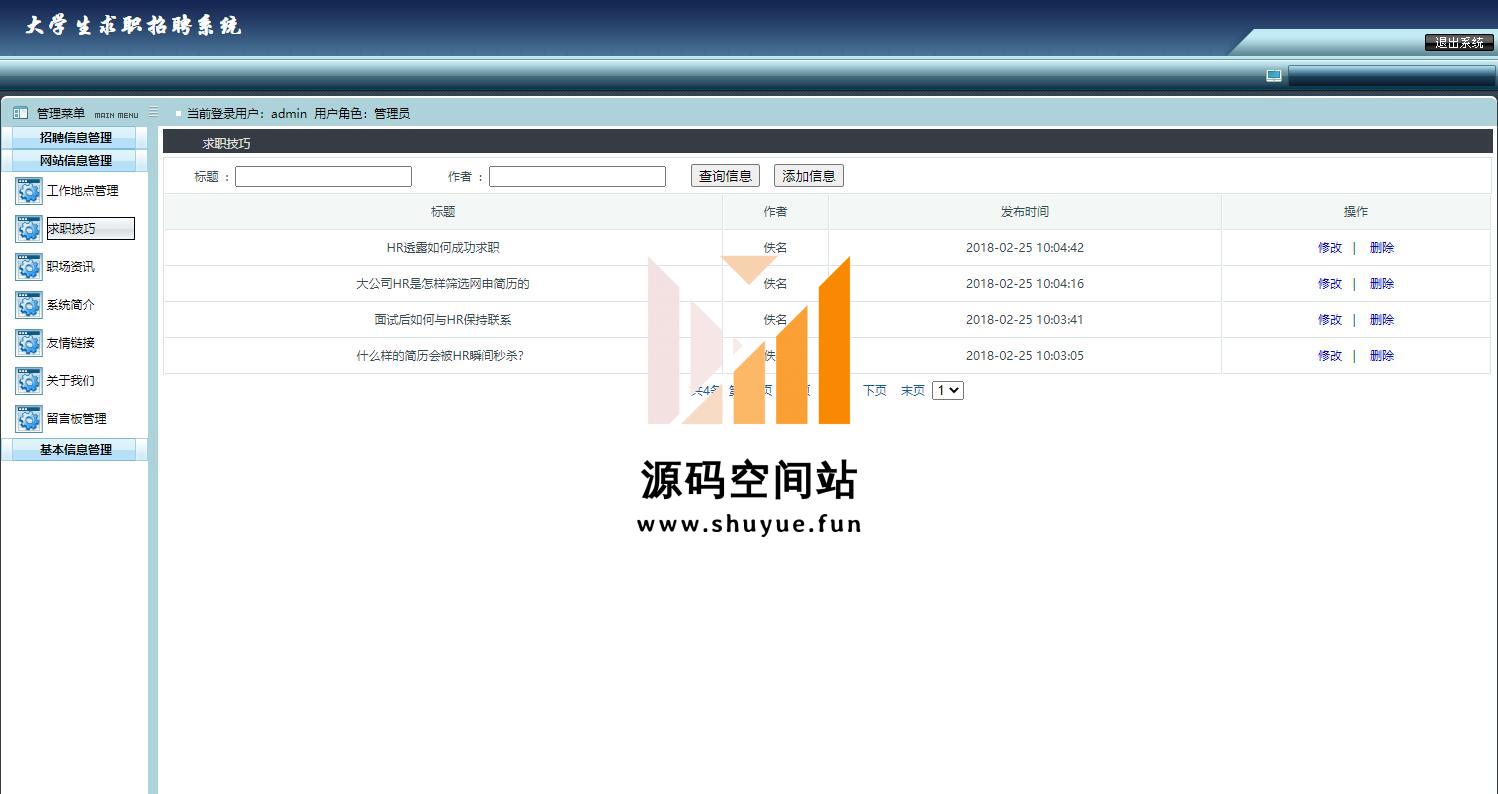Click 删除 for 大公司HR是怎样筛选网申简历的
Image resolution: width=1498 pixels, height=794 pixels.
point(1382,283)
